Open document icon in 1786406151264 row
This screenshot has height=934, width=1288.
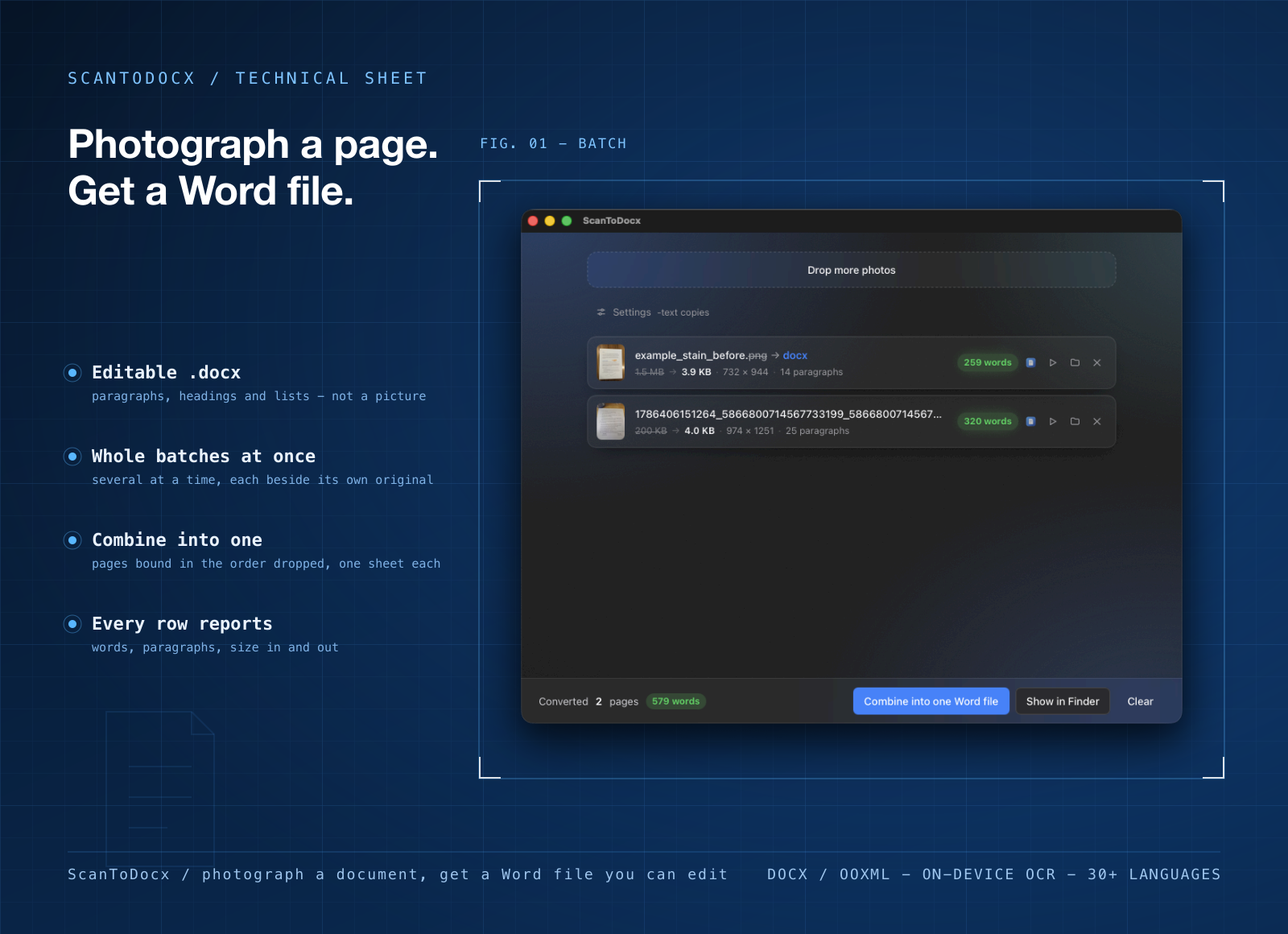[x=1030, y=422]
